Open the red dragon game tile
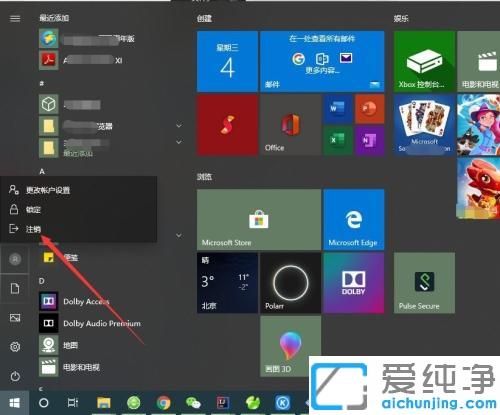The height and width of the screenshot is (415, 500). click(478, 188)
